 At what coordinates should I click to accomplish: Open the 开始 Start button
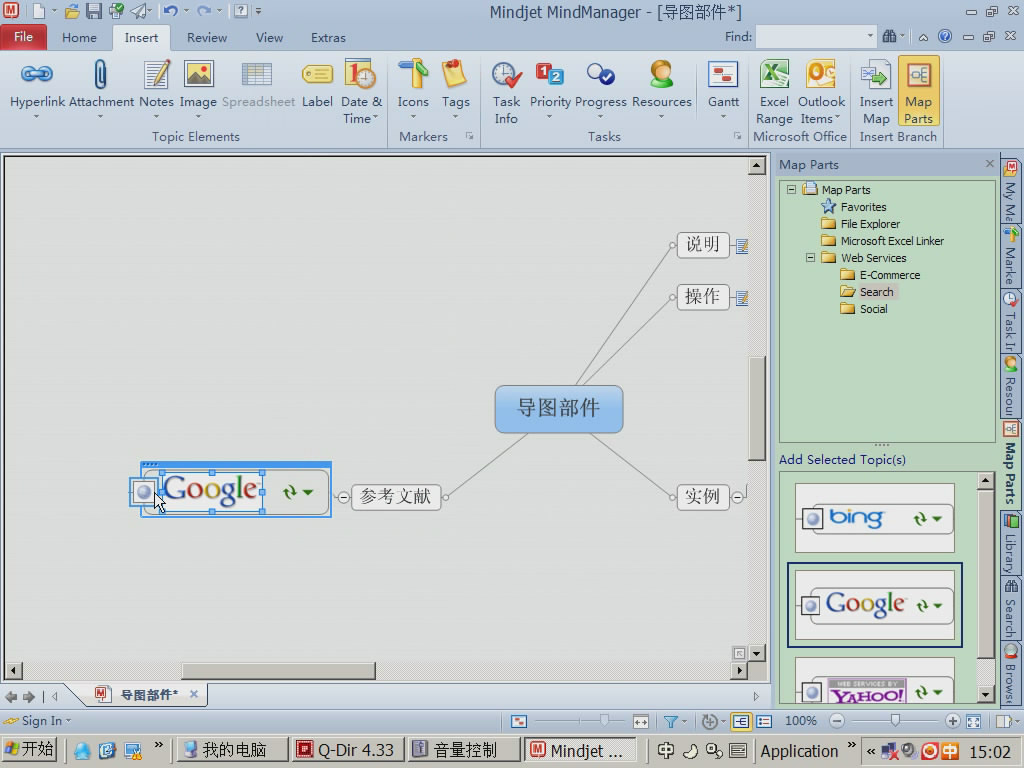point(29,749)
